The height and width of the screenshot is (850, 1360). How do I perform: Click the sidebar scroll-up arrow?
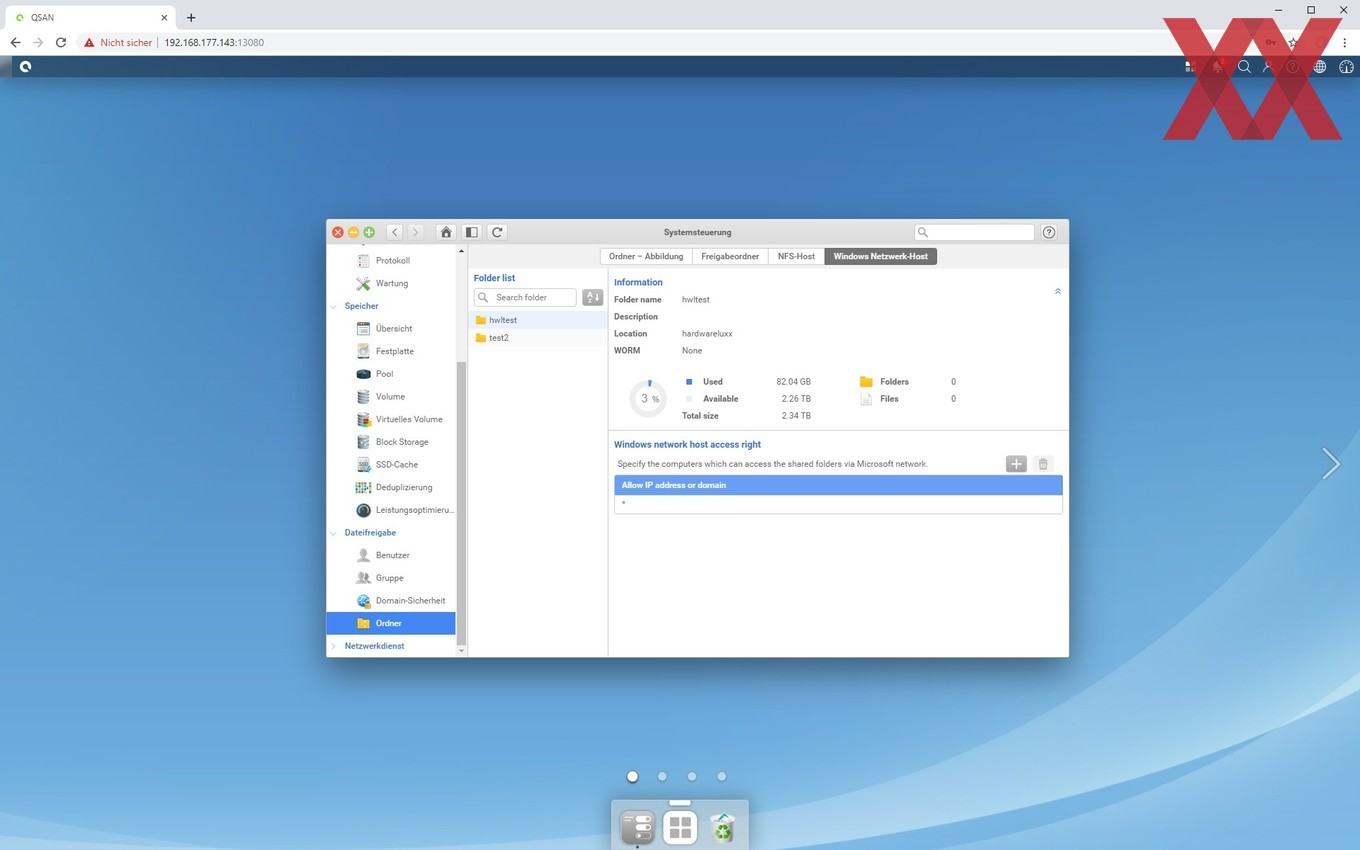pos(461,250)
